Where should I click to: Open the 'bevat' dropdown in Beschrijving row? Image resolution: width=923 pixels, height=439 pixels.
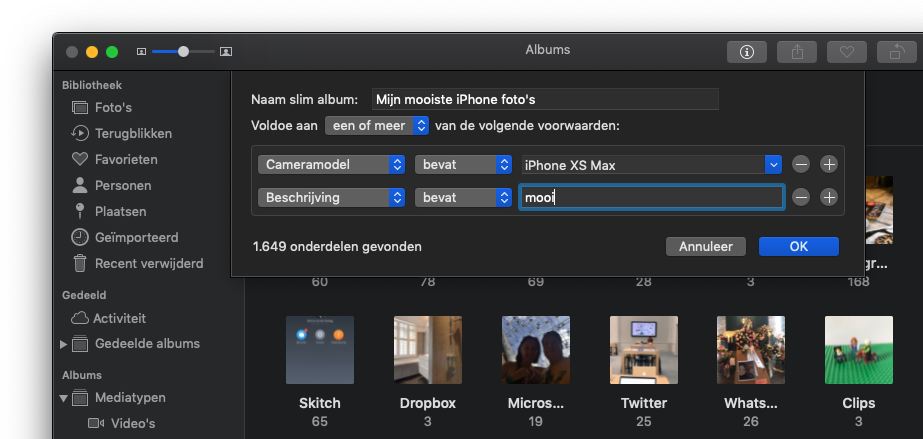(x=463, y=198)
